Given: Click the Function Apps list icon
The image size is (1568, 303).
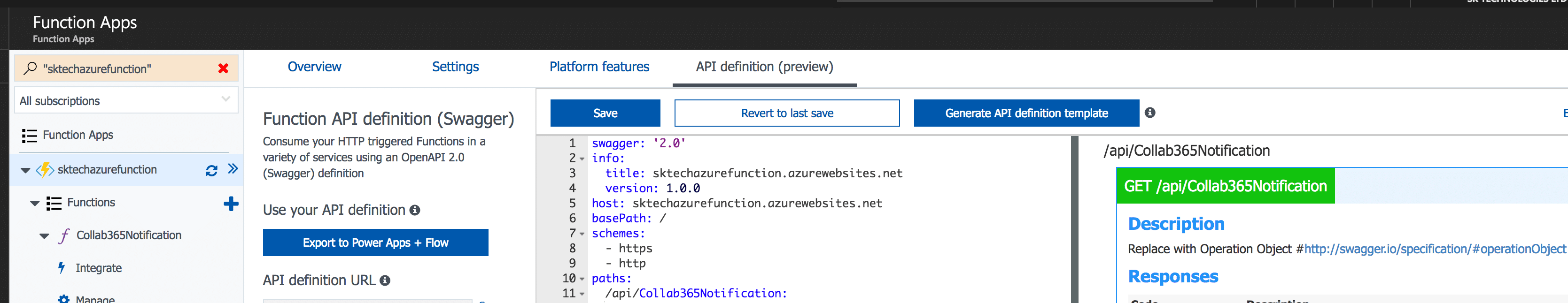Looking at the screenshot, I should pyautogui.click(x=29, y=136).
